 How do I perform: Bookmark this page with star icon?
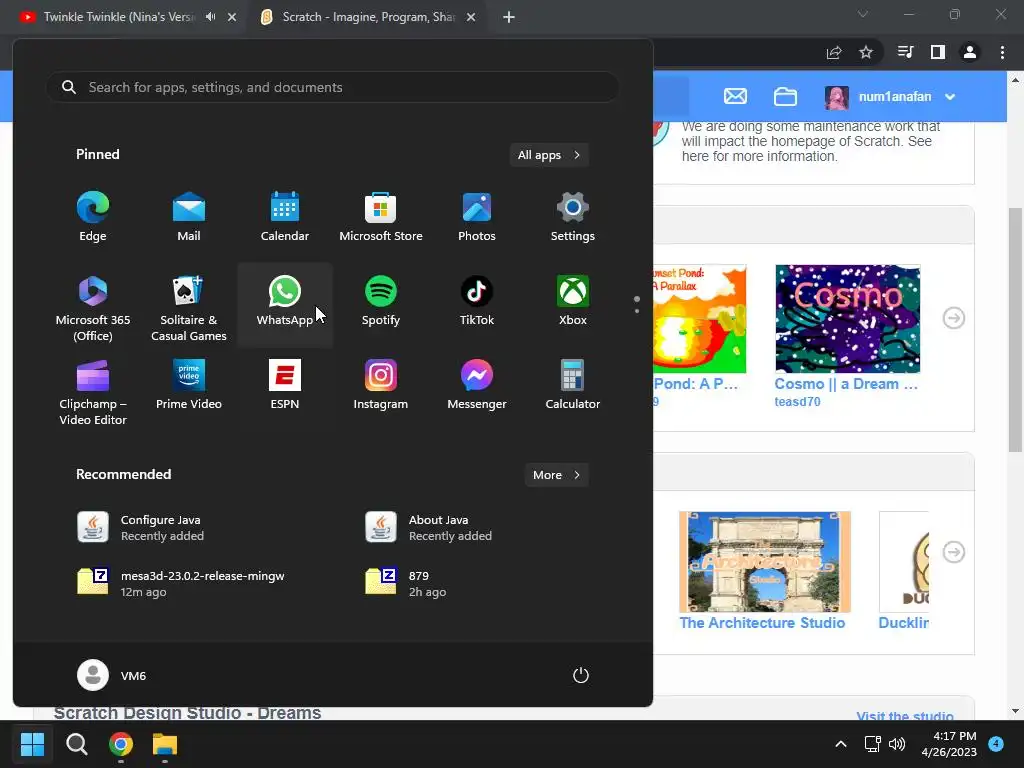[x=866, y=52]
